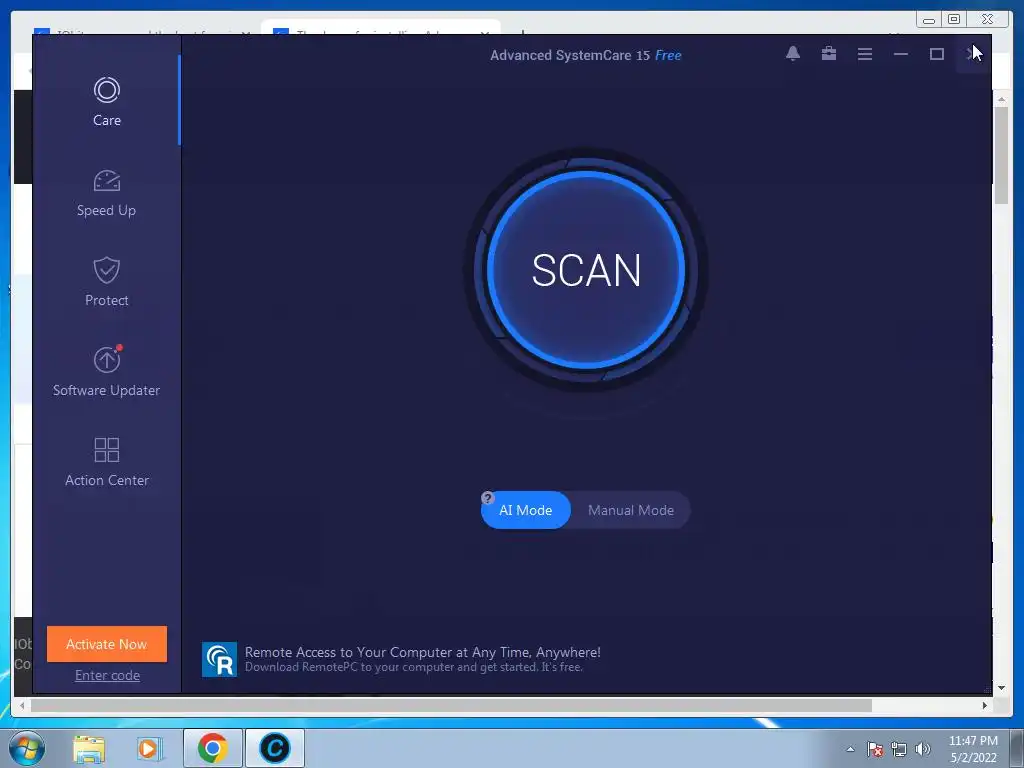1024x768 pixels.
Task: Open the Speed Up section
Action: pyautogui.click(x=106, y=193)
